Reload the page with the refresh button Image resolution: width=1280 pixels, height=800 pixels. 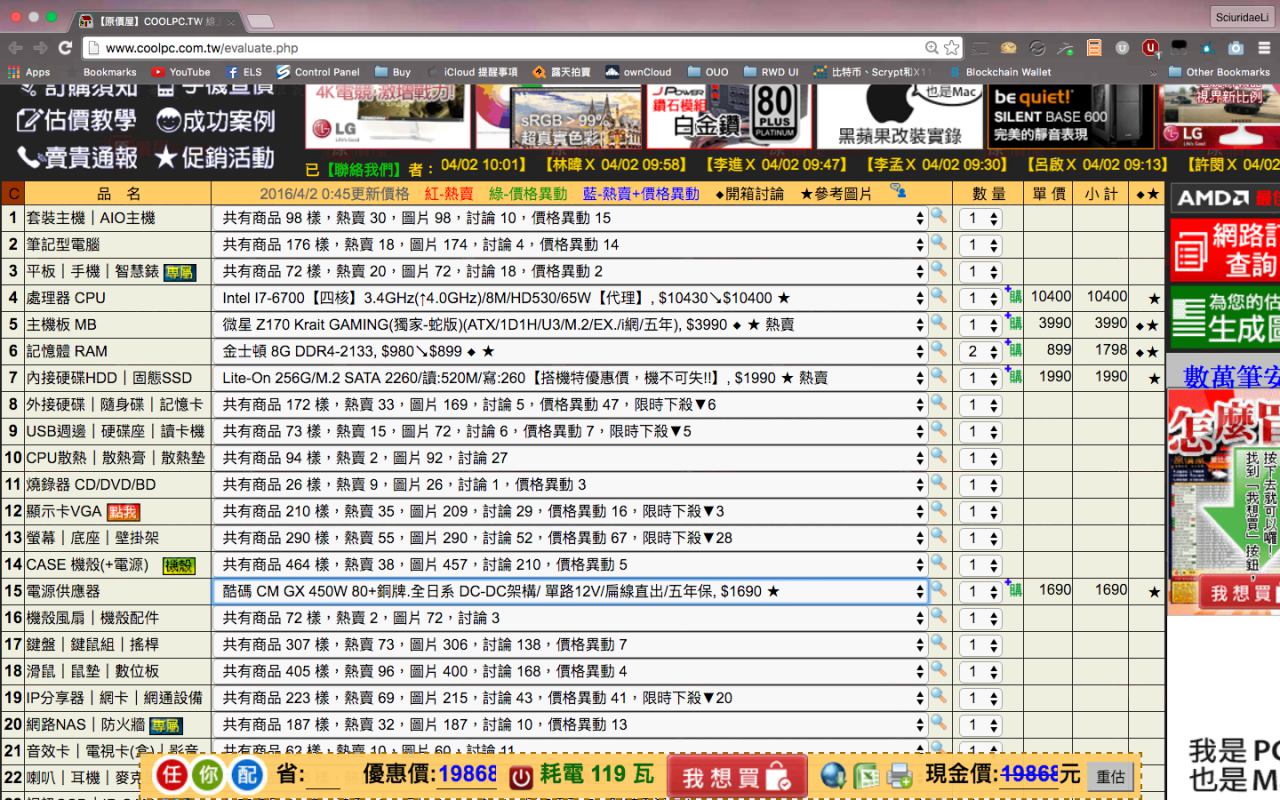pos(65,48)
